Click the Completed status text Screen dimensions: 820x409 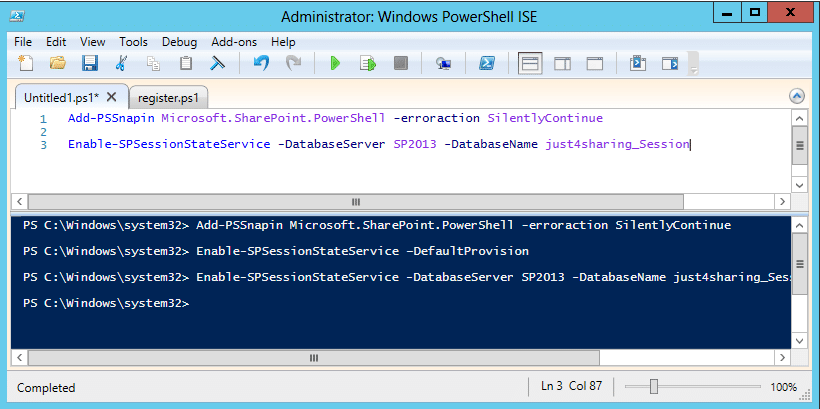(x=46, y=388)
